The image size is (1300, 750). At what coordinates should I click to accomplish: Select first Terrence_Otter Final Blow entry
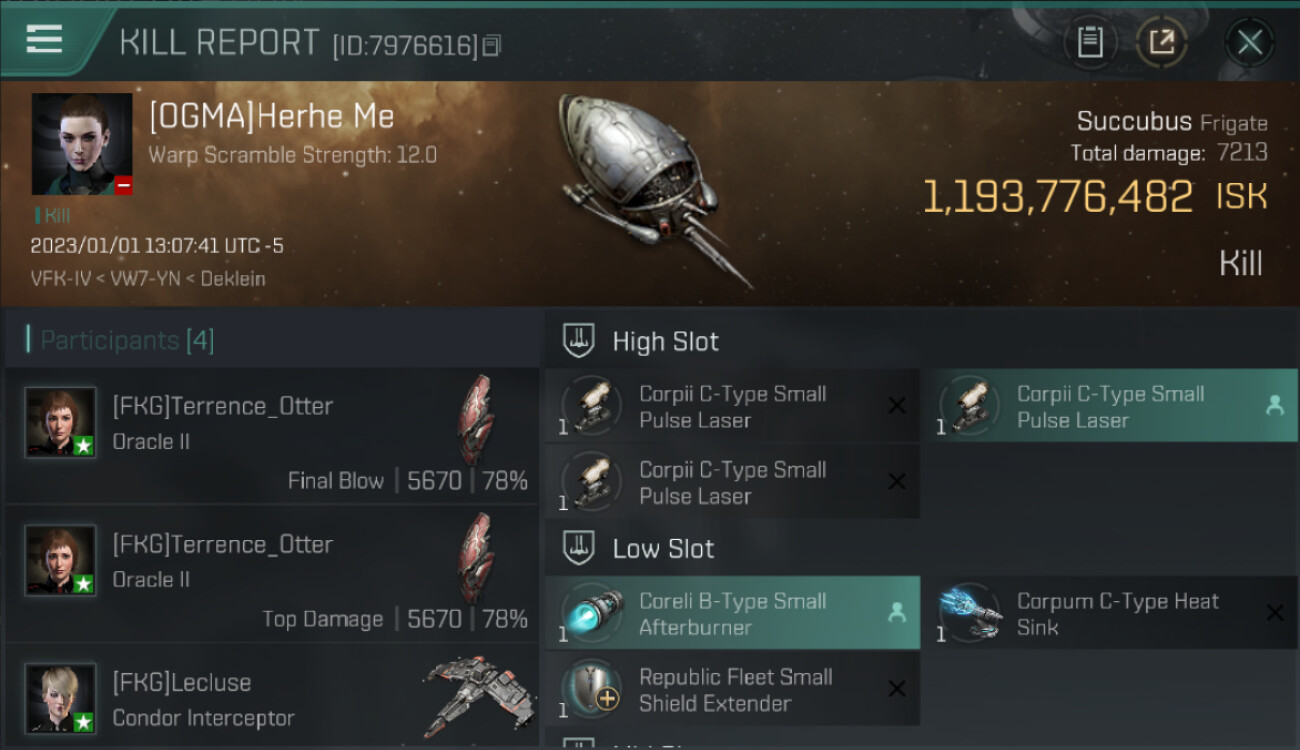pyautogui.click(x=272, y=435)
